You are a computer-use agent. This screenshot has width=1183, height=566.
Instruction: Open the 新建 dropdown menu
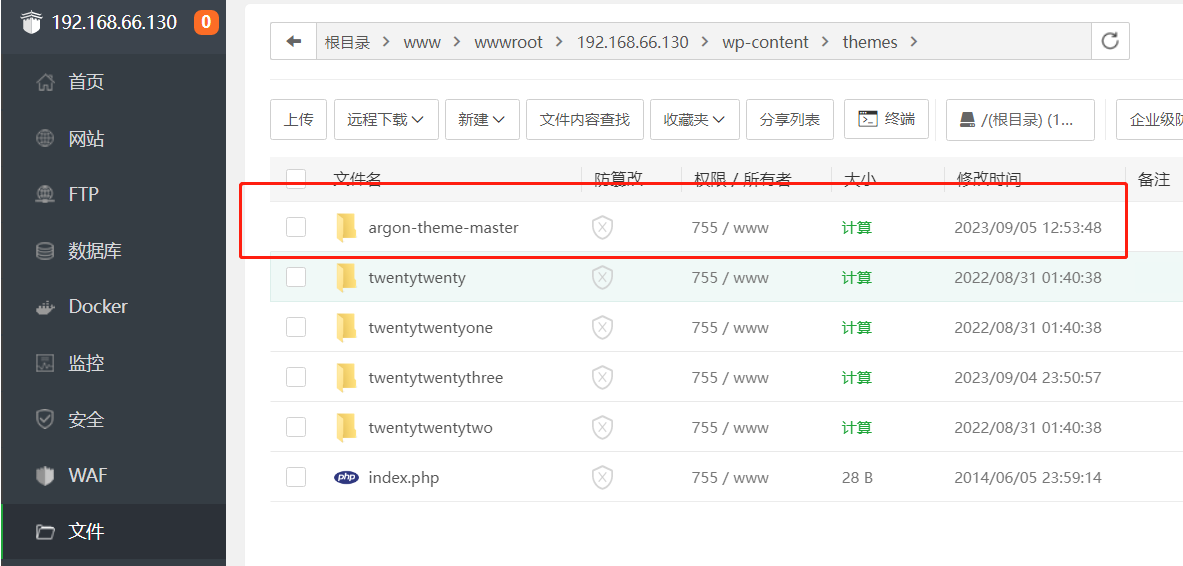(481, 120)
